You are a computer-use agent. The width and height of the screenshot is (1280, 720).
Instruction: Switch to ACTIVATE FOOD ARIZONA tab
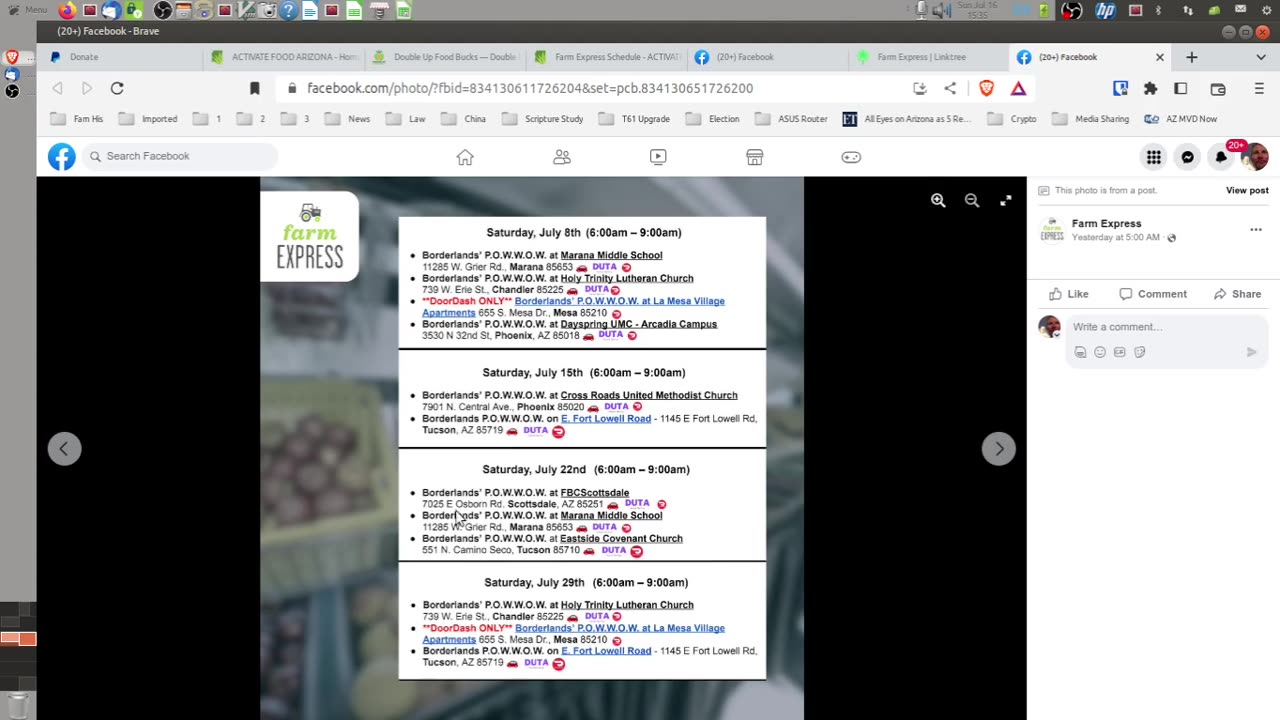click(284, 57)
